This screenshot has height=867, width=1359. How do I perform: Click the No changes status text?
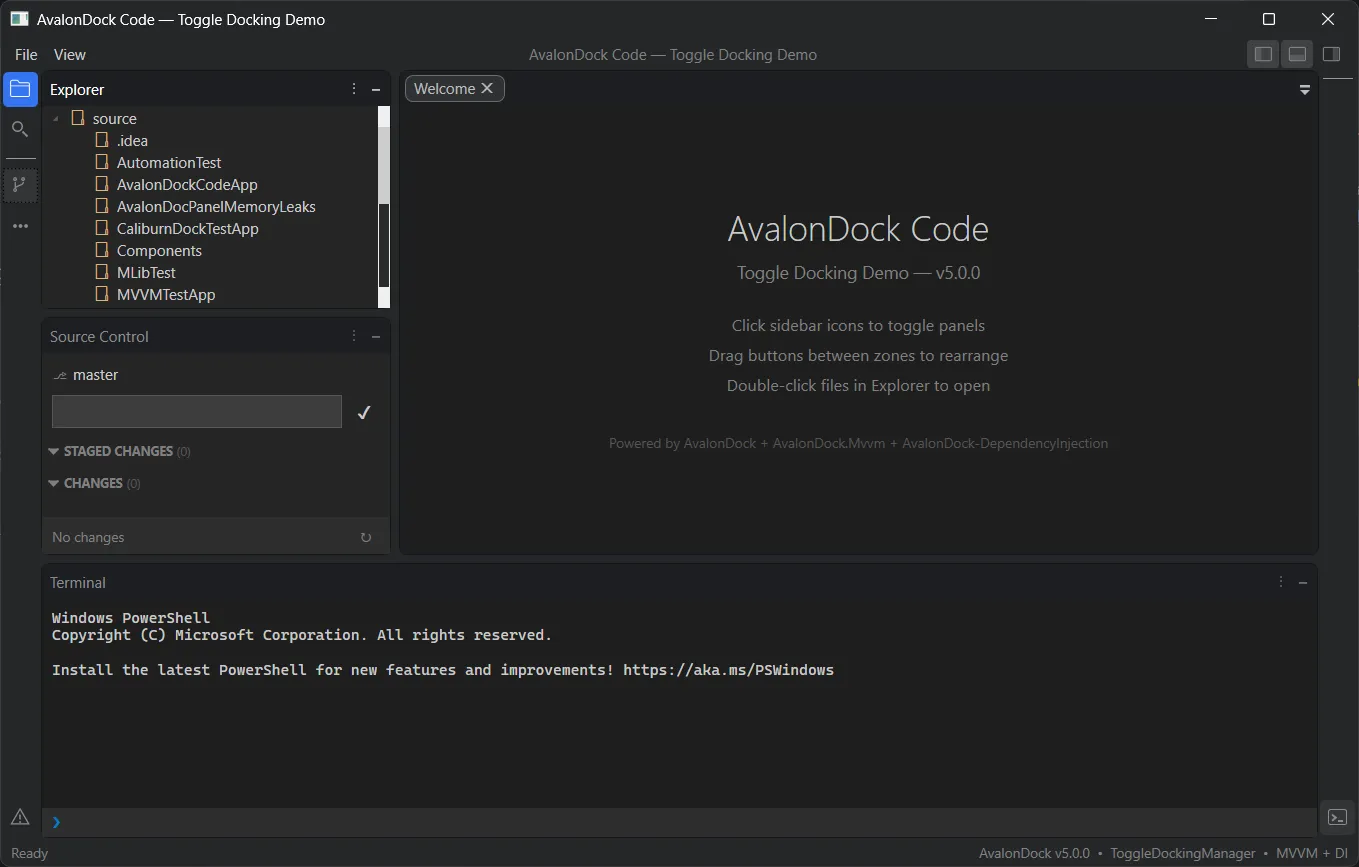coord(88,537)
